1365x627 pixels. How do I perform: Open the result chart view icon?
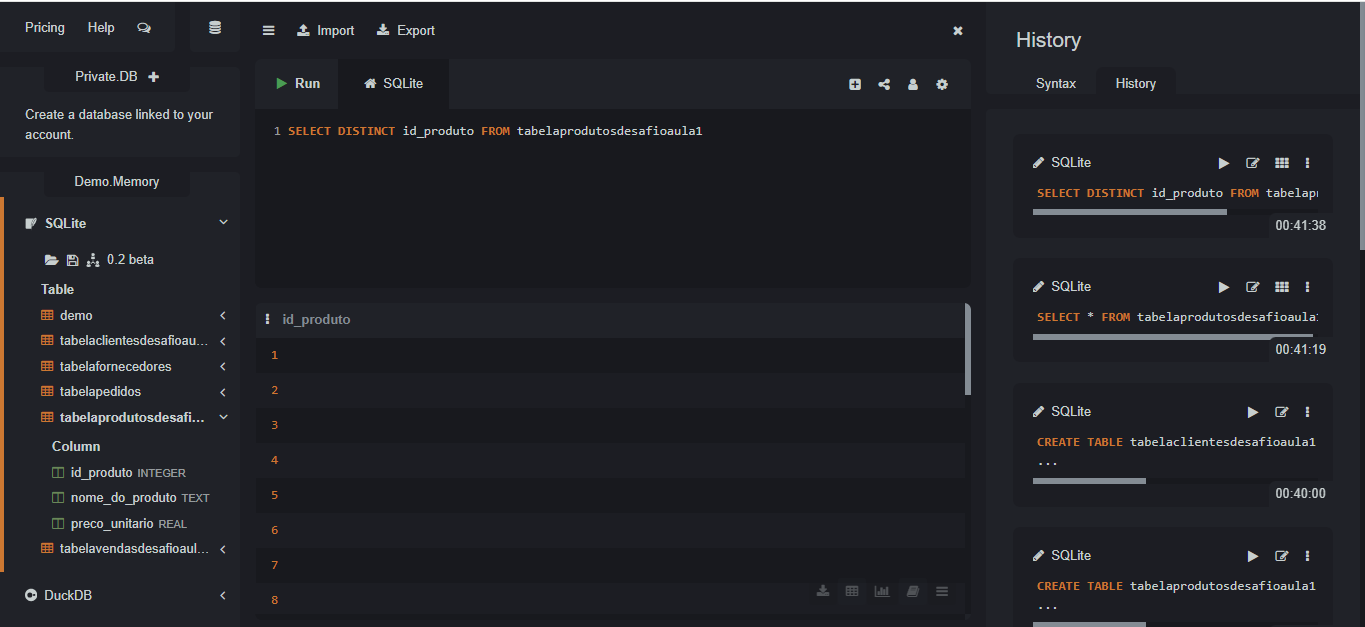click(882, 591)
